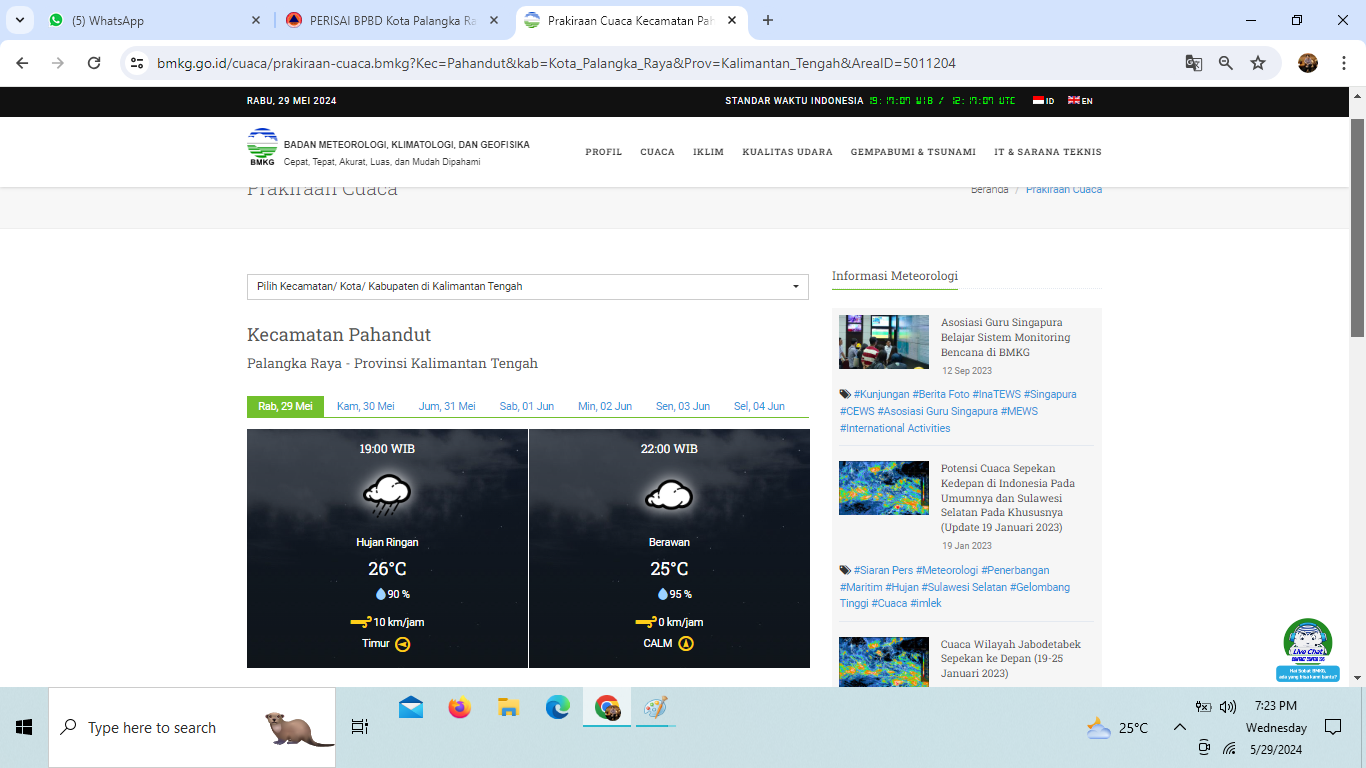1366x768 pixels.
Task: Launch Firefox from the taskbar
Action: (x=459, y=707)
